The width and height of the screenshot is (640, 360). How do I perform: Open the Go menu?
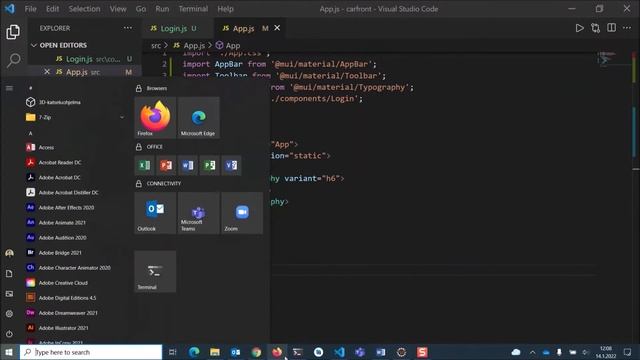(x=141, y=9)
